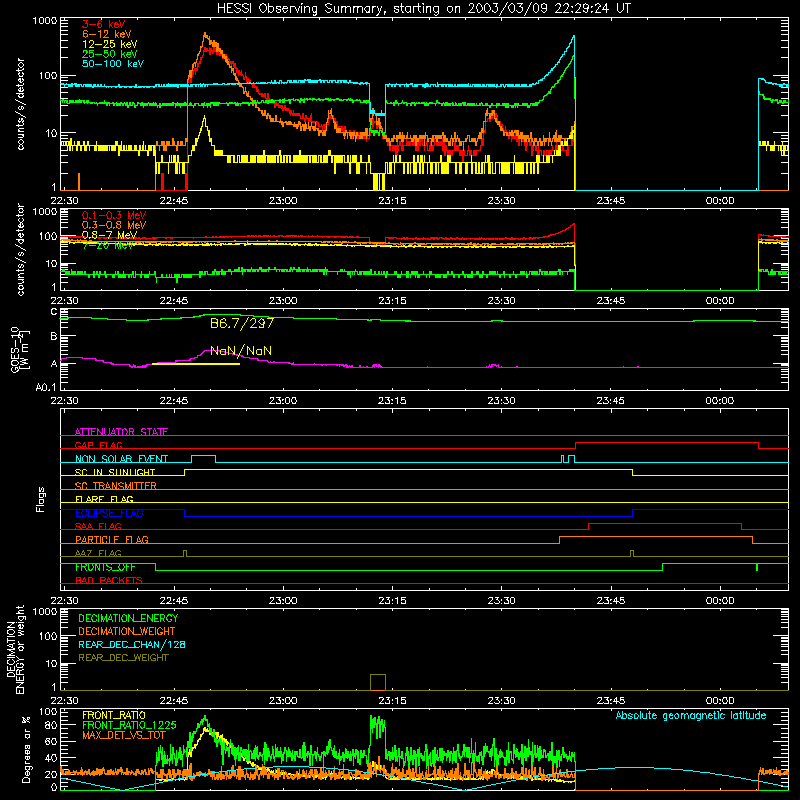Click the A0.1 tick label on GOES axis
The image size is (800, 800).
point(46,387)
